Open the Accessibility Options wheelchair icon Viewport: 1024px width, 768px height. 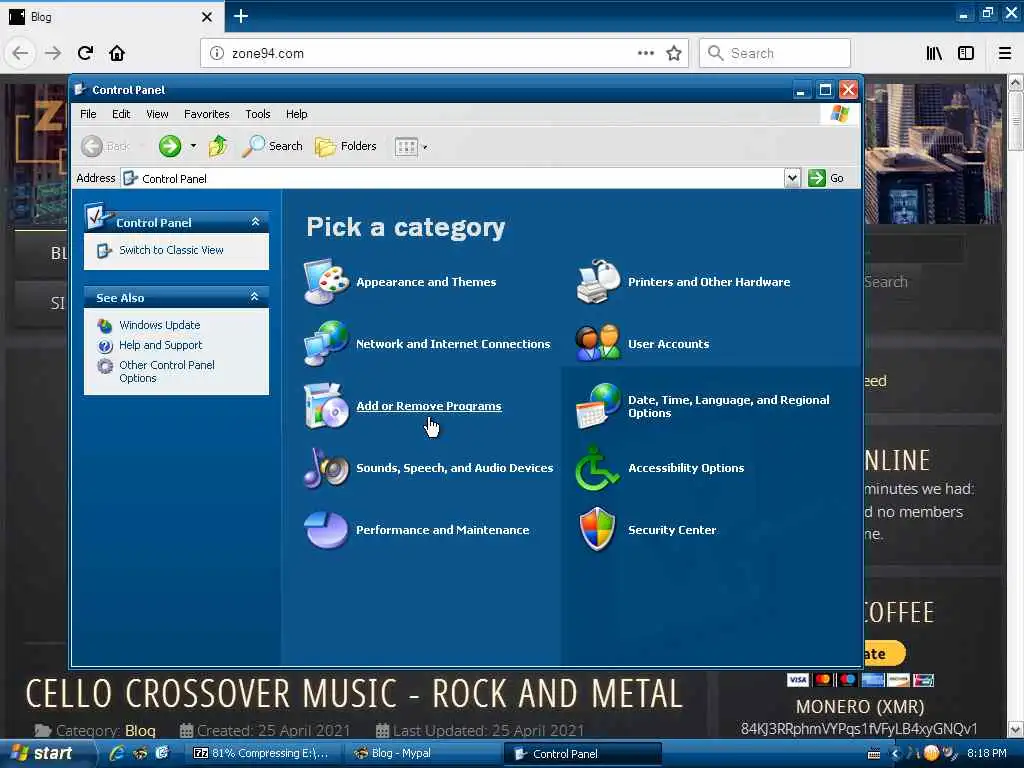coord(596,468)
